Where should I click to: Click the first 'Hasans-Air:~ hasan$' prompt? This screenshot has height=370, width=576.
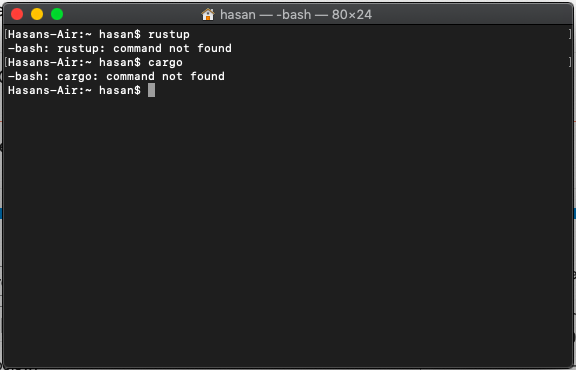click(x=74, y=34)
